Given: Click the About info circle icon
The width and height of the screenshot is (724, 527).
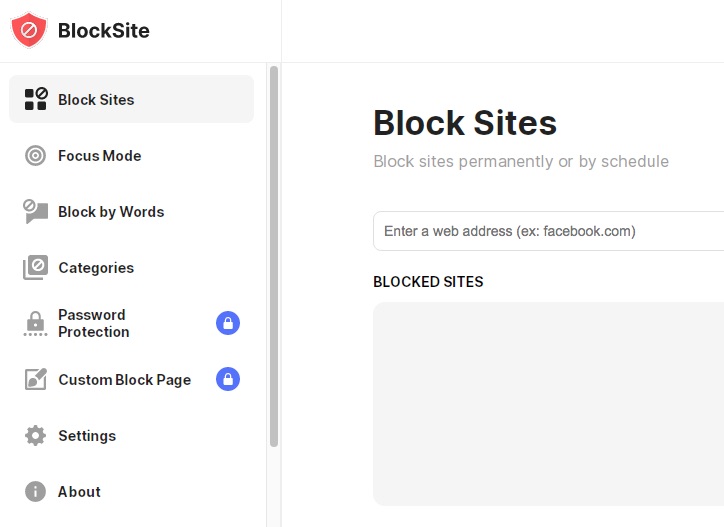Looking at the screenshot, I should 36,491.
